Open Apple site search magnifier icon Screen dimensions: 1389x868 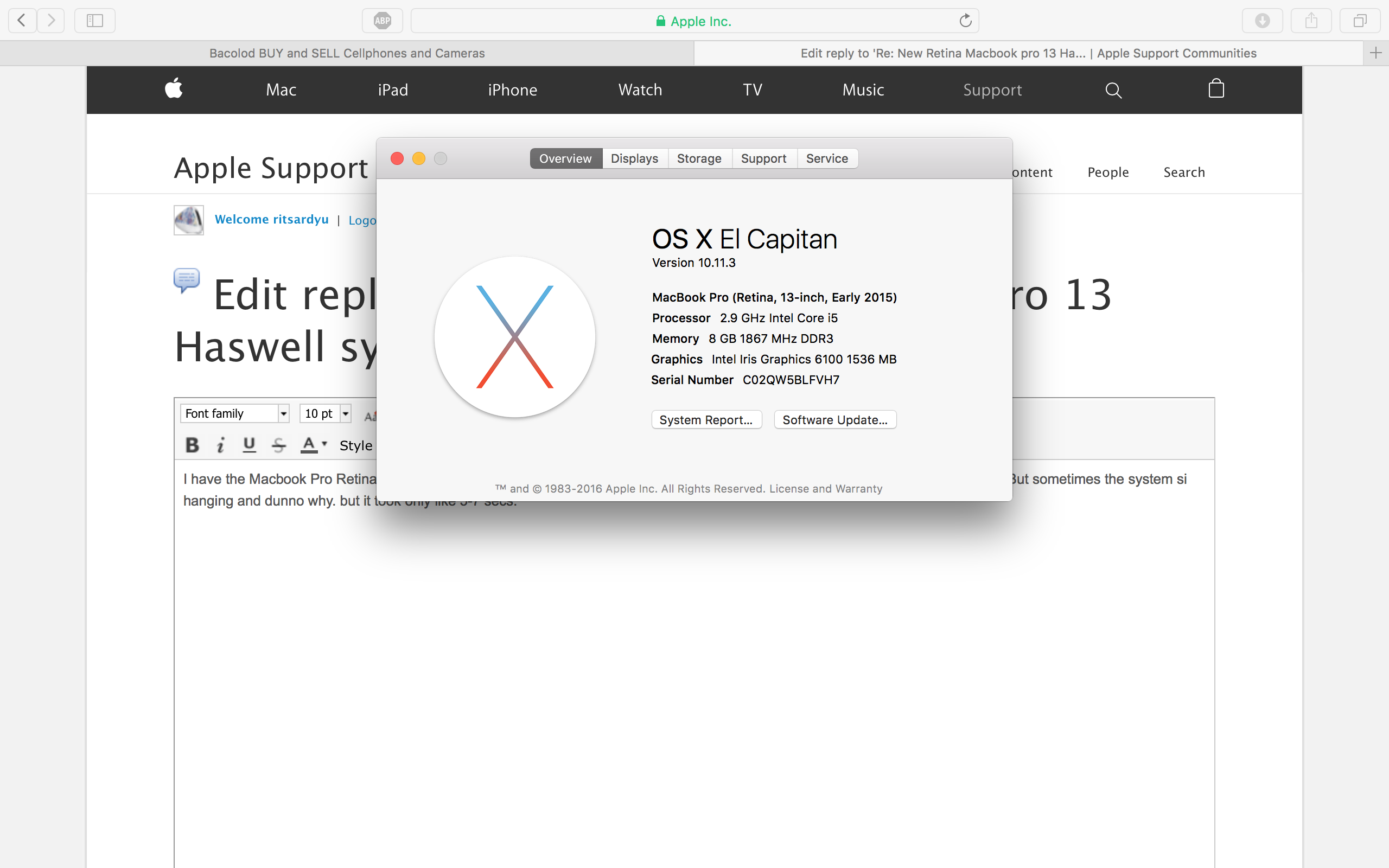click(1113, 90)
